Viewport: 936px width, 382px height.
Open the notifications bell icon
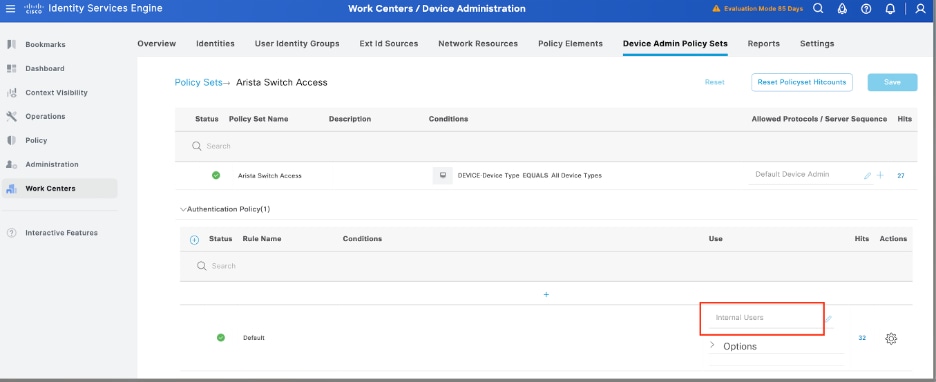pos(890,9)
